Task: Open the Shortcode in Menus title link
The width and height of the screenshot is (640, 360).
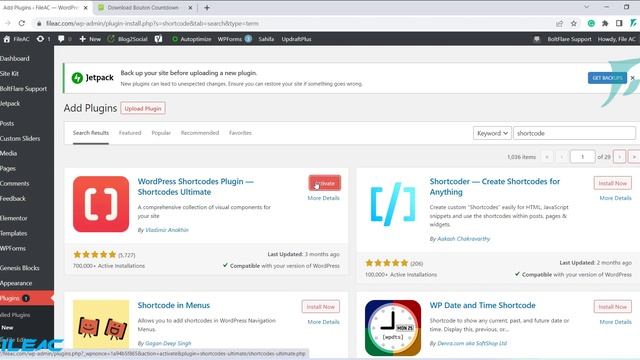Action: click(x=173, y=305)
